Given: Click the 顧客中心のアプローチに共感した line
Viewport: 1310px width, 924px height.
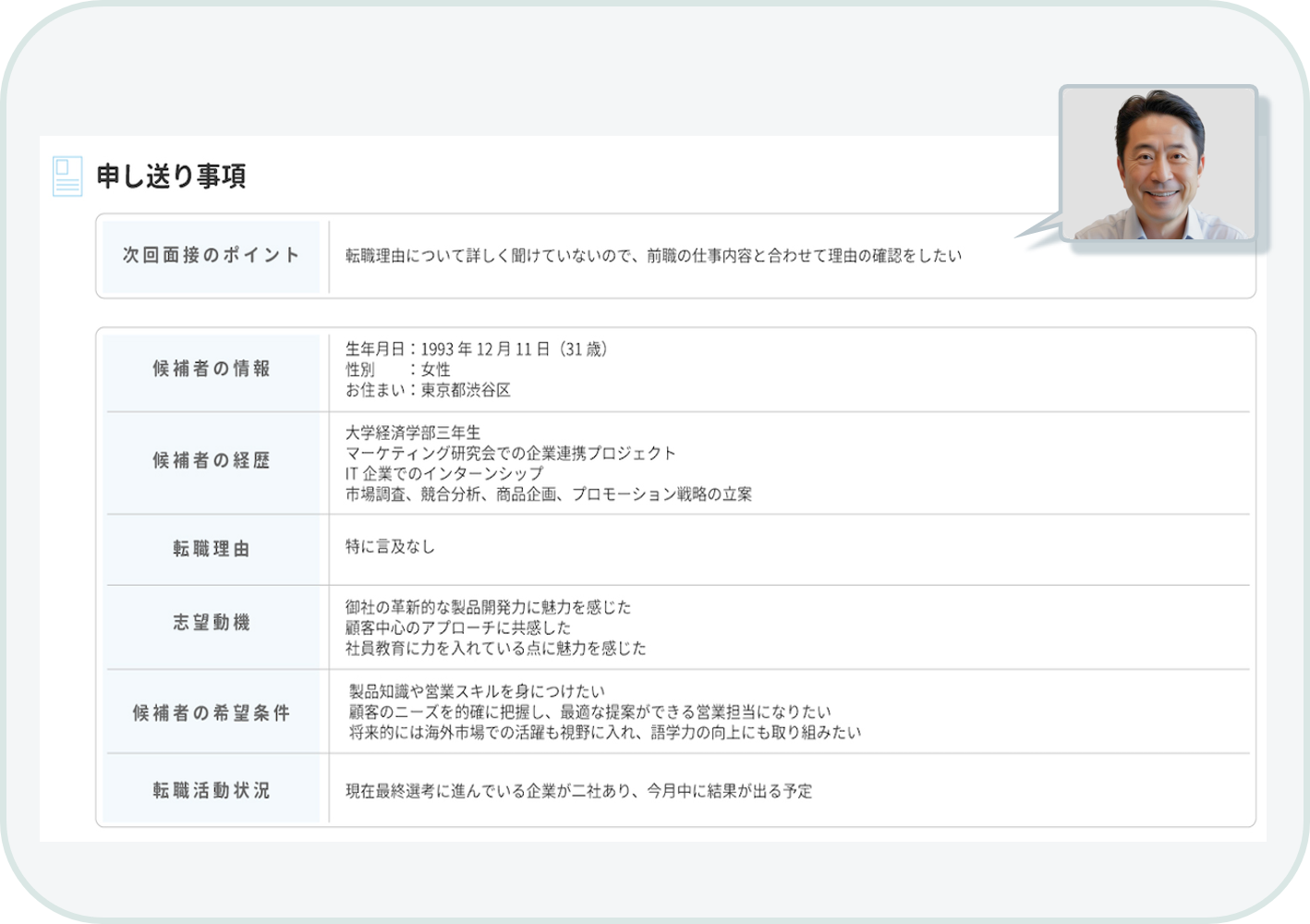Looking at the screenshot, I should [x=458, y=627].
